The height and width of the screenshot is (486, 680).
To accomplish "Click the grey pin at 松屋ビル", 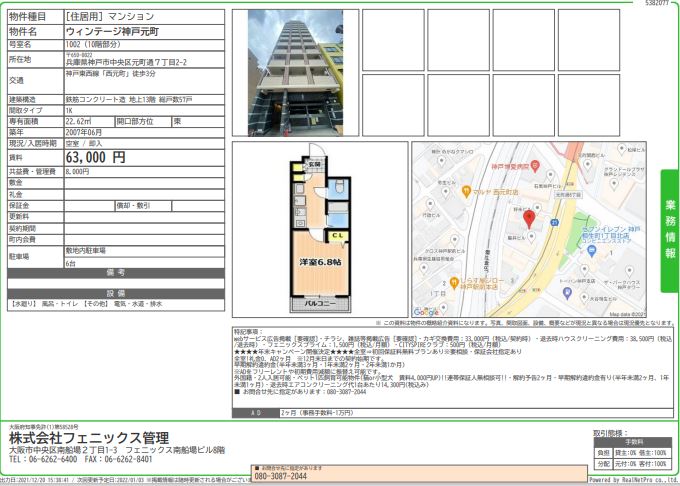I will (x=621, y=149).
